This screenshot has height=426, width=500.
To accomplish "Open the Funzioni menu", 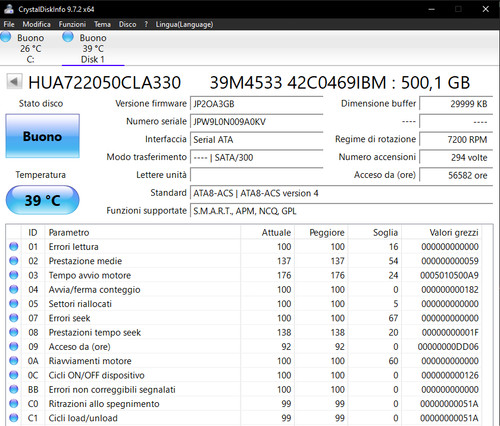I will [x=72, y=24].
